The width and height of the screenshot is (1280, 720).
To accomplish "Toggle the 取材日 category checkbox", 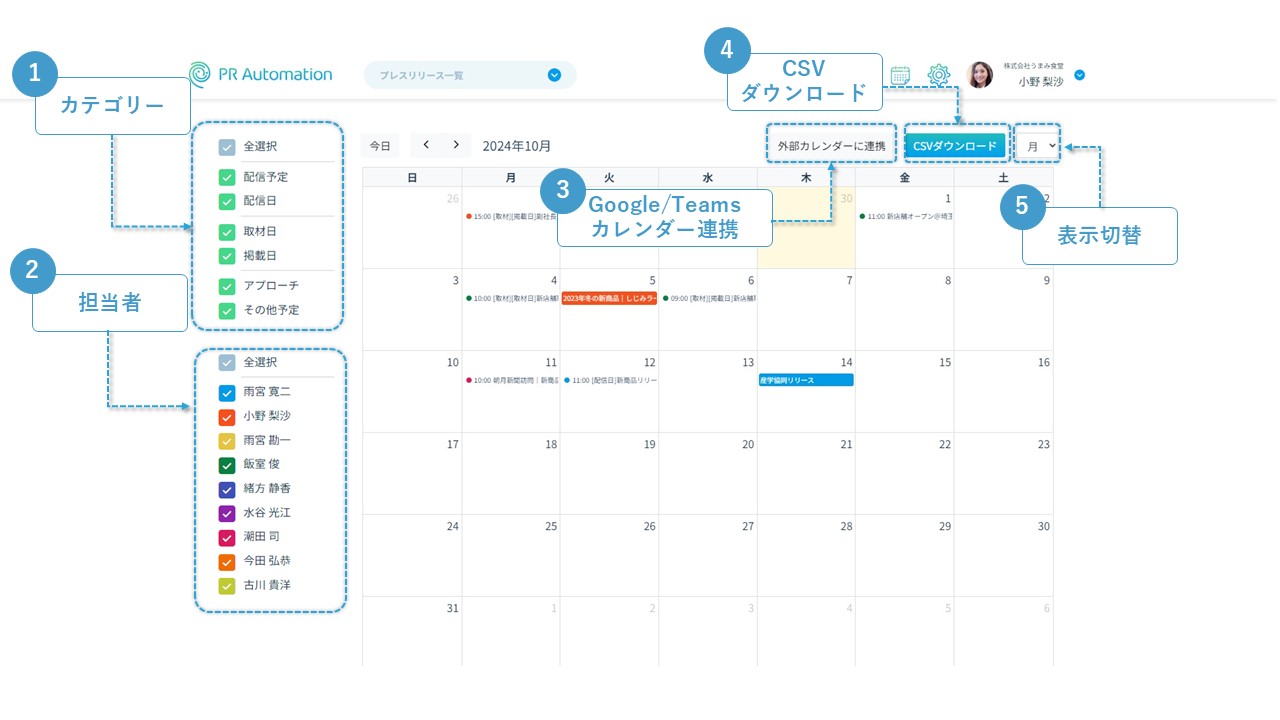I will point(227,232).
